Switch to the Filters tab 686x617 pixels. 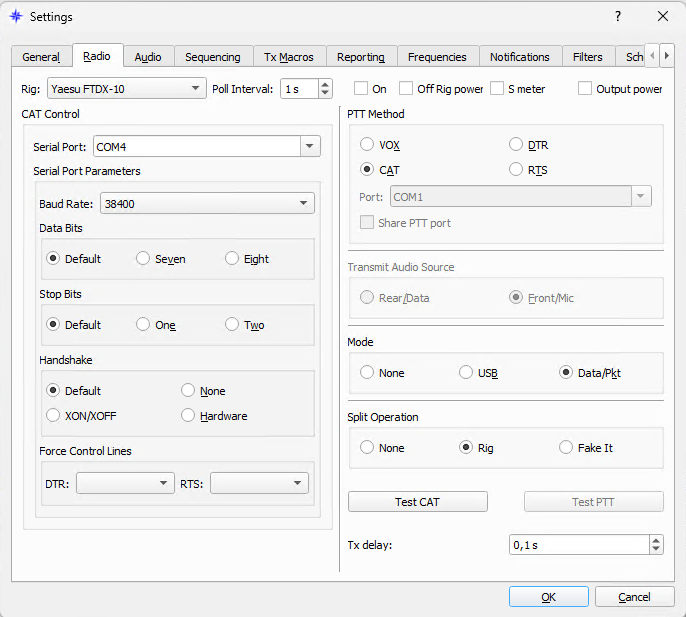point(588,57)
